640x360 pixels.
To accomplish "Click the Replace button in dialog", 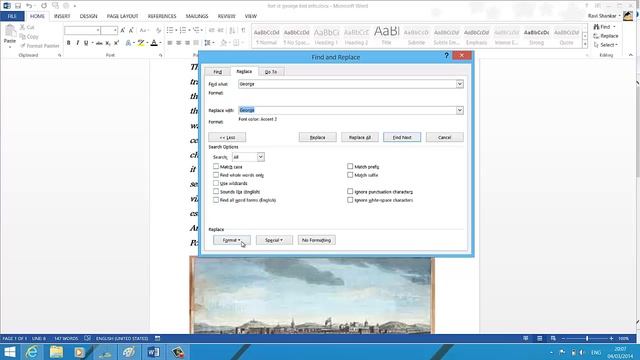I will tap(318, 138).
